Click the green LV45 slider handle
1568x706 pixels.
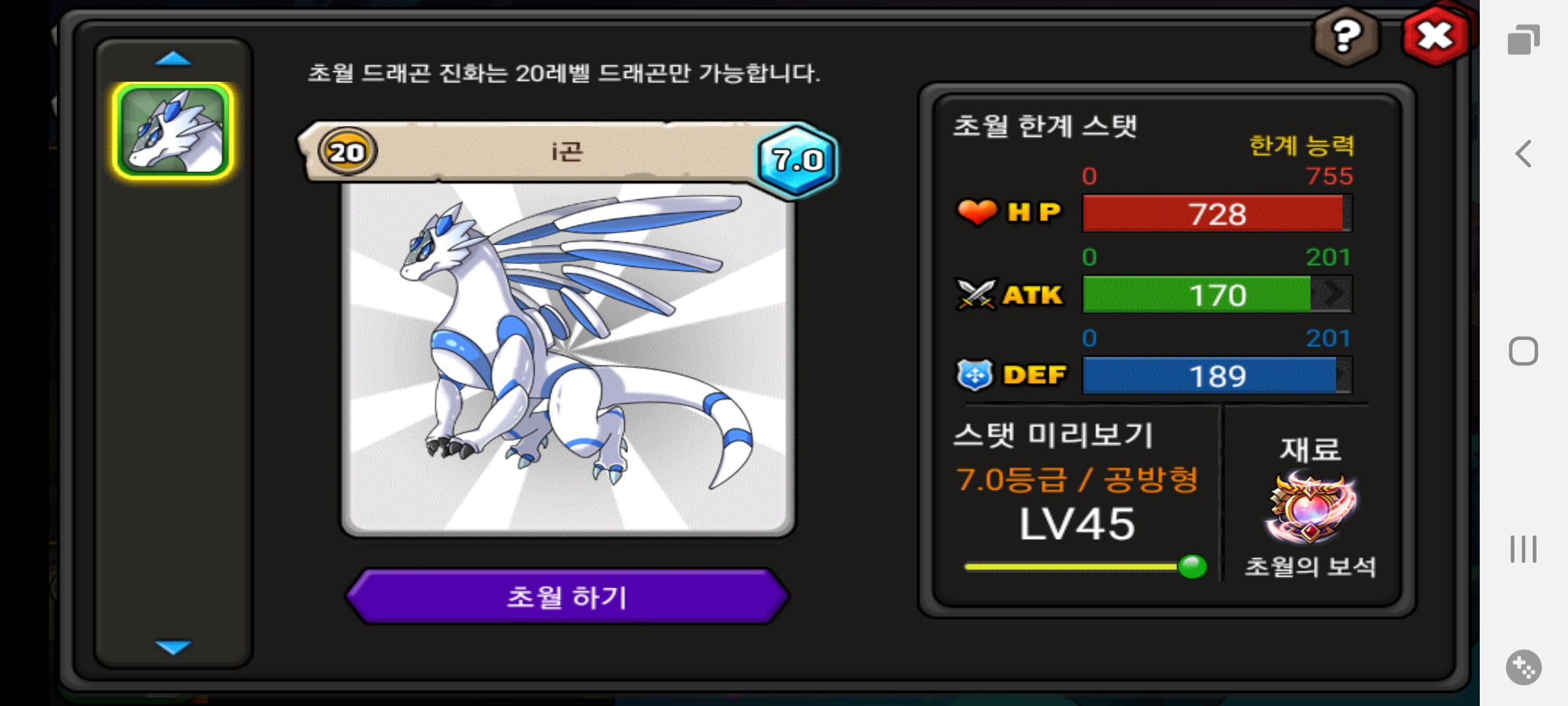(x=1192, y=566)
